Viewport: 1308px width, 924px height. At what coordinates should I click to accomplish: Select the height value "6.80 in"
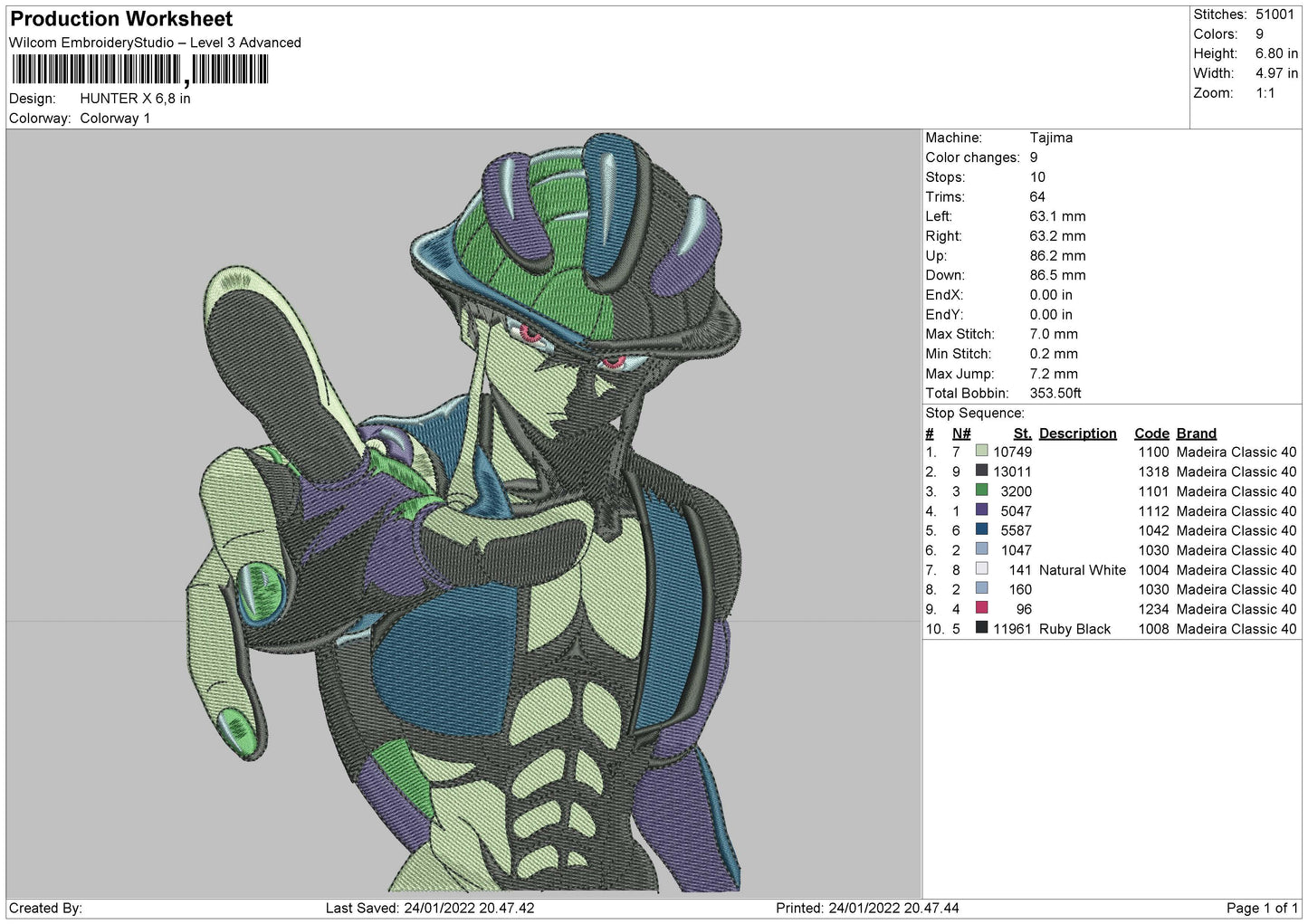pyautogui.click(x=1276, y=53)
